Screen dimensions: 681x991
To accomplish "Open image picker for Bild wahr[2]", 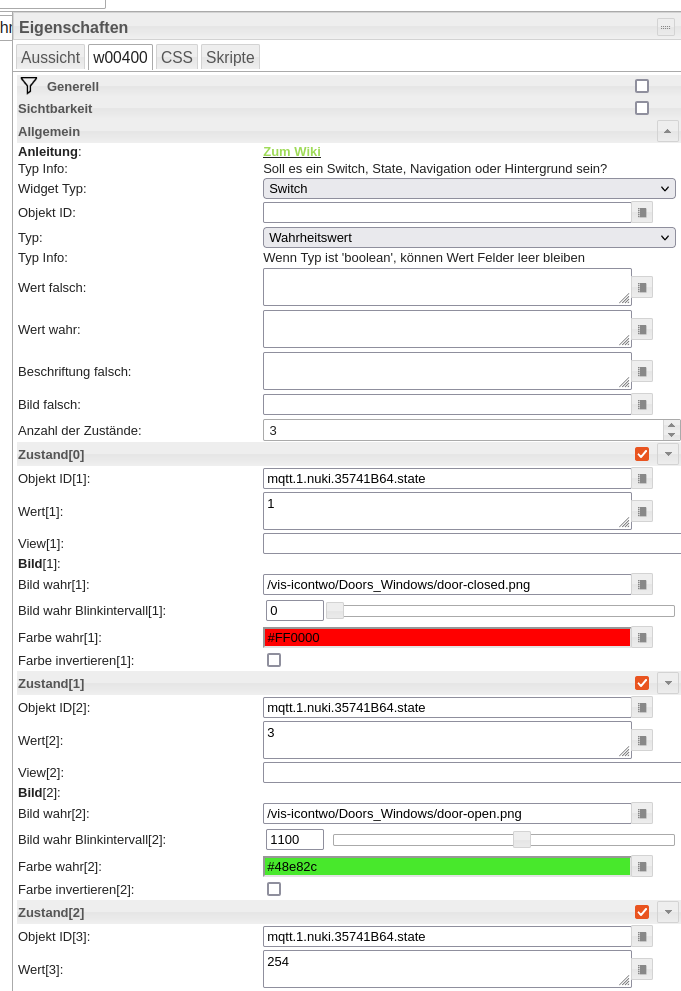I will click(642, 813).
